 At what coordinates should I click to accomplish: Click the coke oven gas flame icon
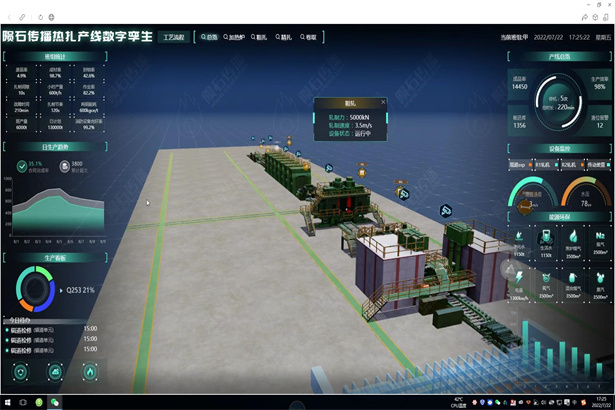pos(573,236)
